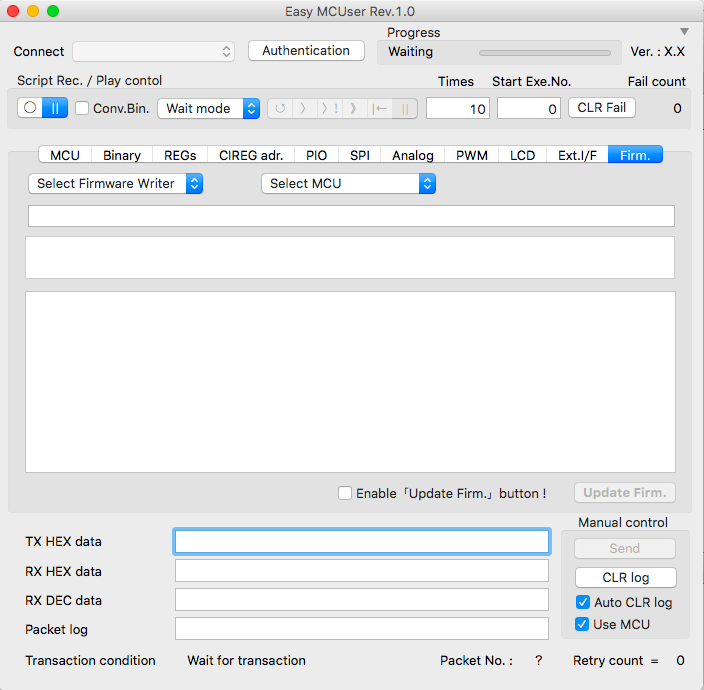Click the chevron with exclamation play icon
The height and width of the screenshot is (690, 704).
click(330, 109)
